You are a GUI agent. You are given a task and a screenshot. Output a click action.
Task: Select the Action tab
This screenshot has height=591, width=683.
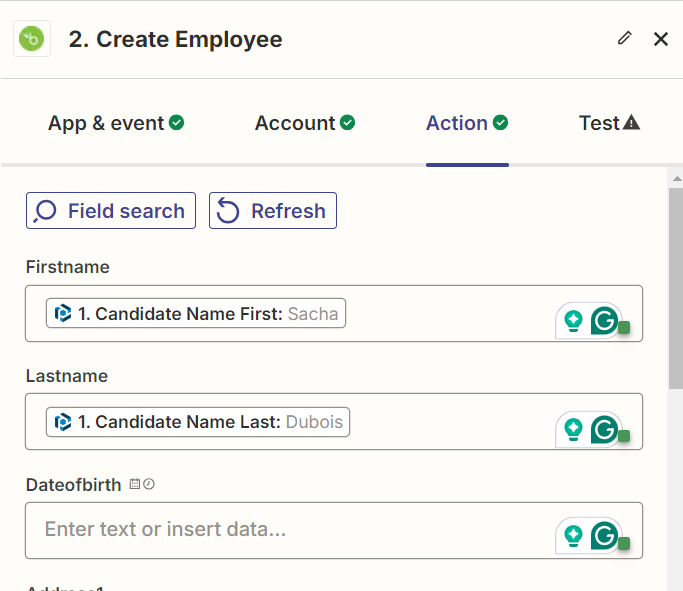(467, 123)
